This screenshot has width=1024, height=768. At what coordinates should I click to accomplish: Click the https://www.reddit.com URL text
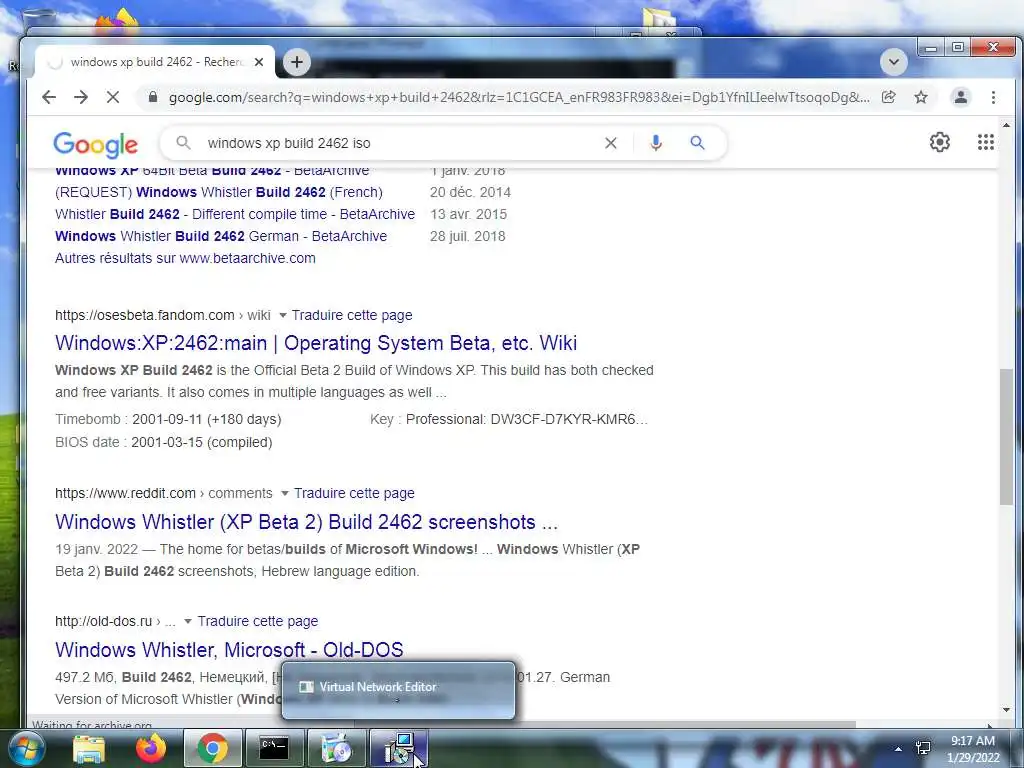[x=125, y=493]
